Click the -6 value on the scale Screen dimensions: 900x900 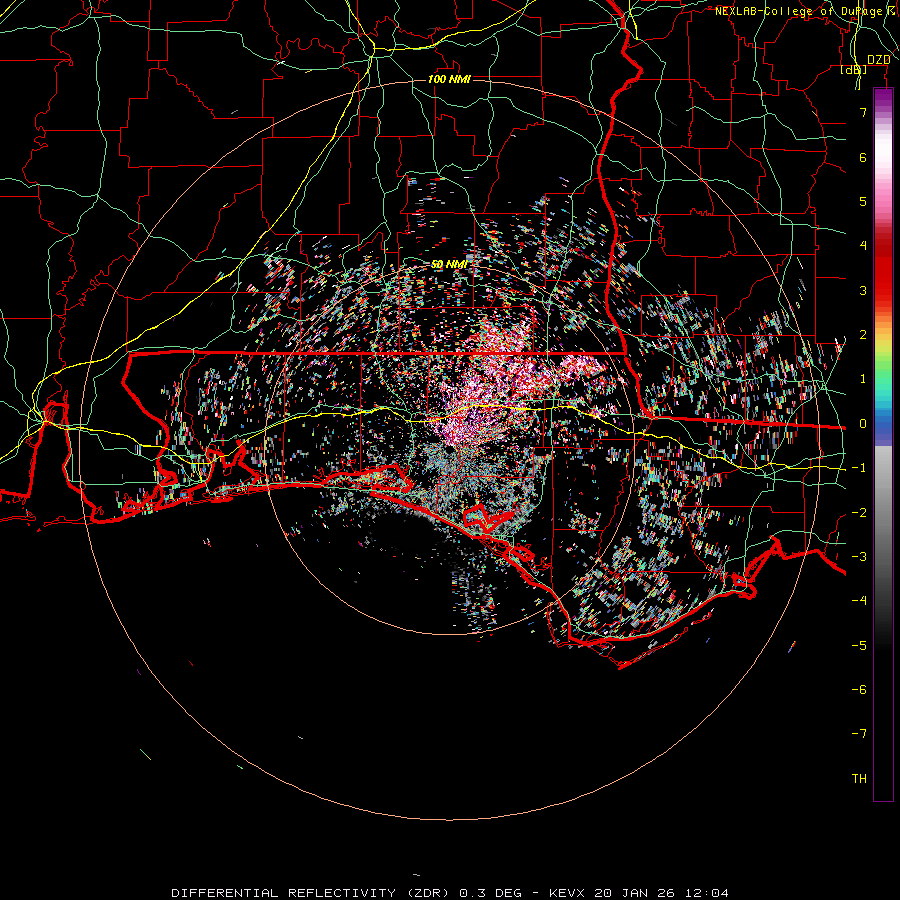859,690
